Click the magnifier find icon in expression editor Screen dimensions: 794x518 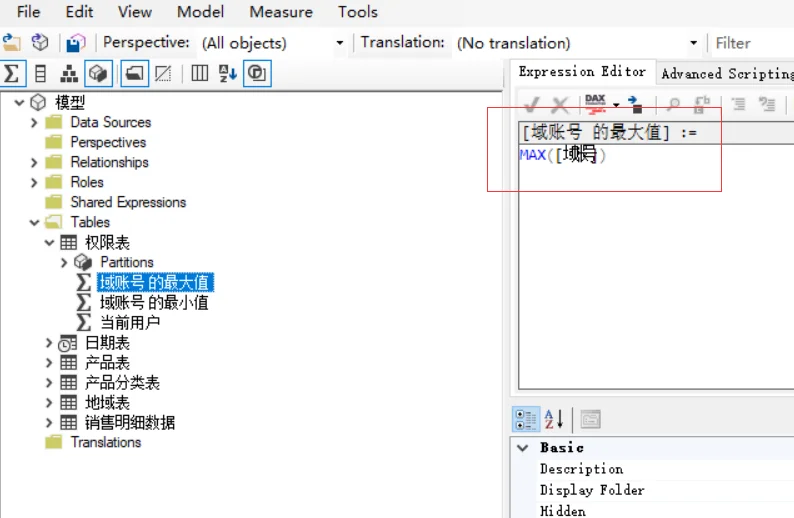pyautogui.click(x=673, y=105)
